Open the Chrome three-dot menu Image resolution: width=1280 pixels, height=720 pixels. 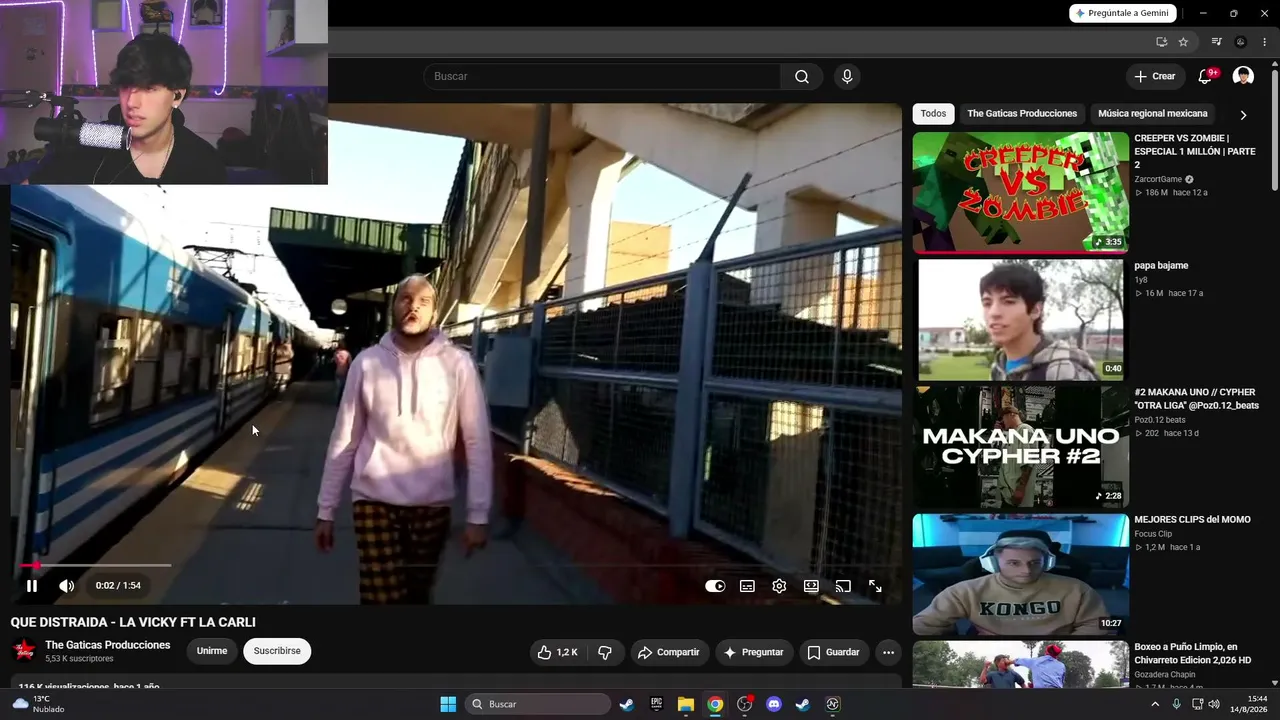(x=1265, y=42)
